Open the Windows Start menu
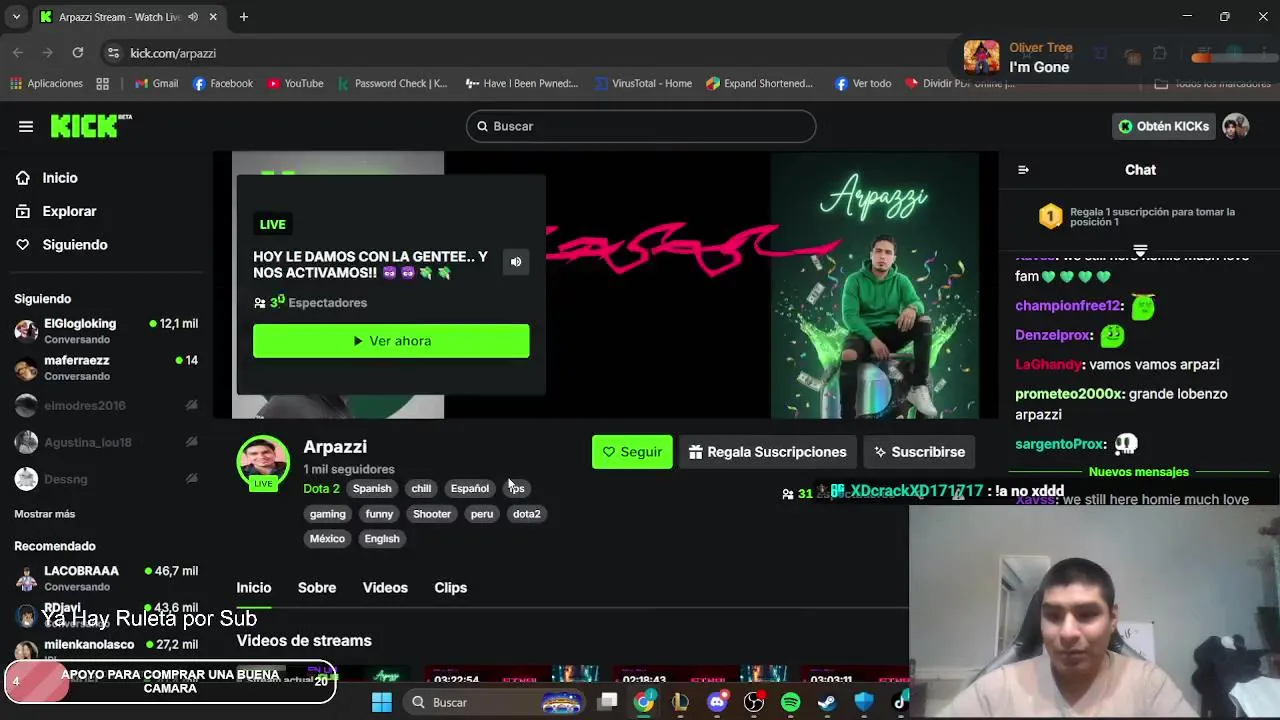 click(382, 703)
